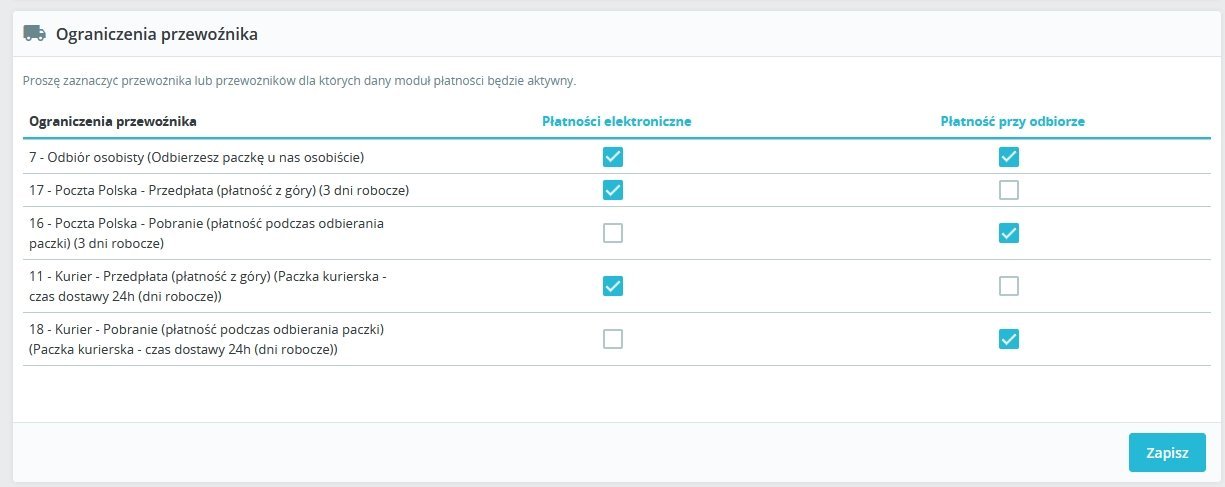Click the truck icon in panel header
This screenshot has width=1225, height=487.
(35, 34)
